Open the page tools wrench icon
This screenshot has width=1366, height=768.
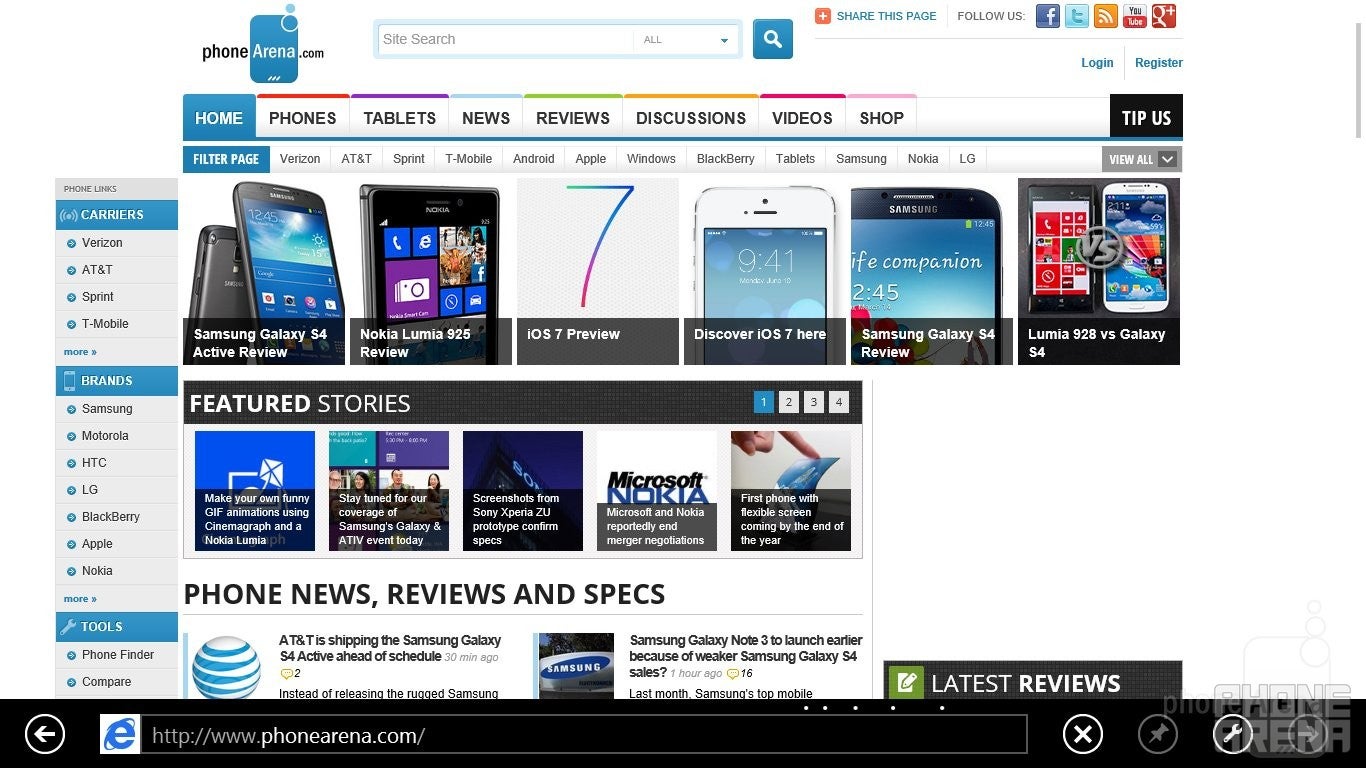point(1233,735)
